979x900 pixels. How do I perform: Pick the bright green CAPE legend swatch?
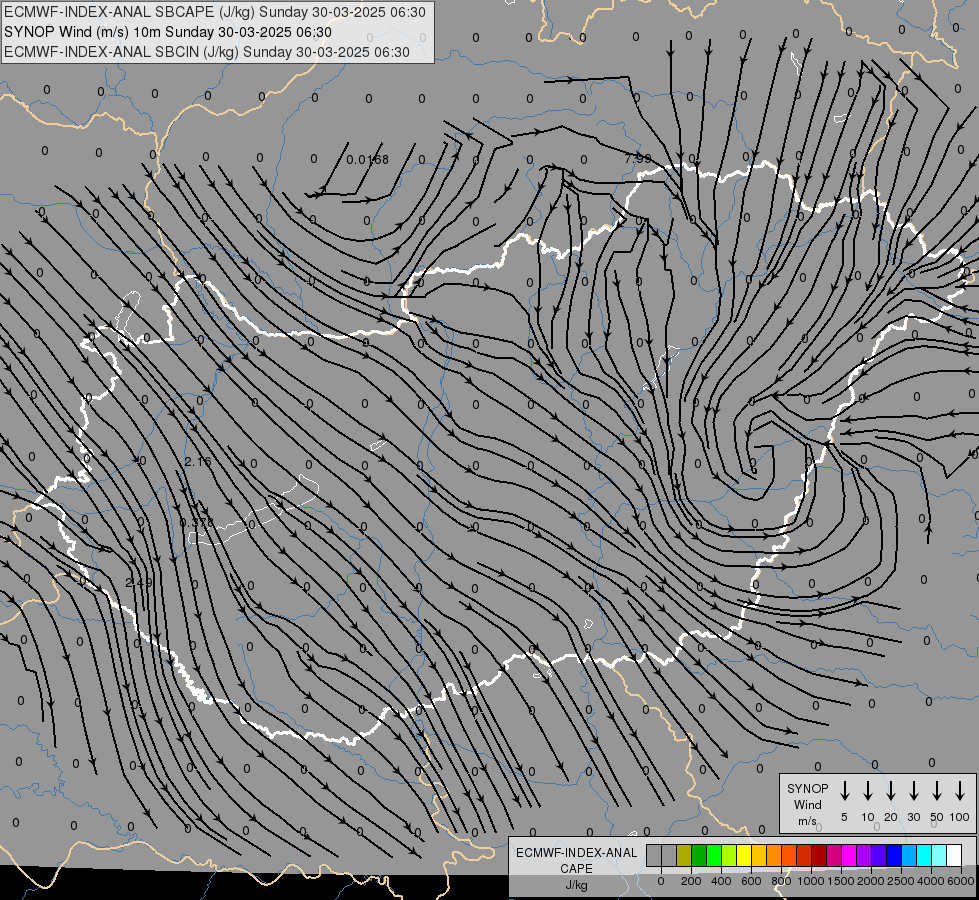point(714,855)
